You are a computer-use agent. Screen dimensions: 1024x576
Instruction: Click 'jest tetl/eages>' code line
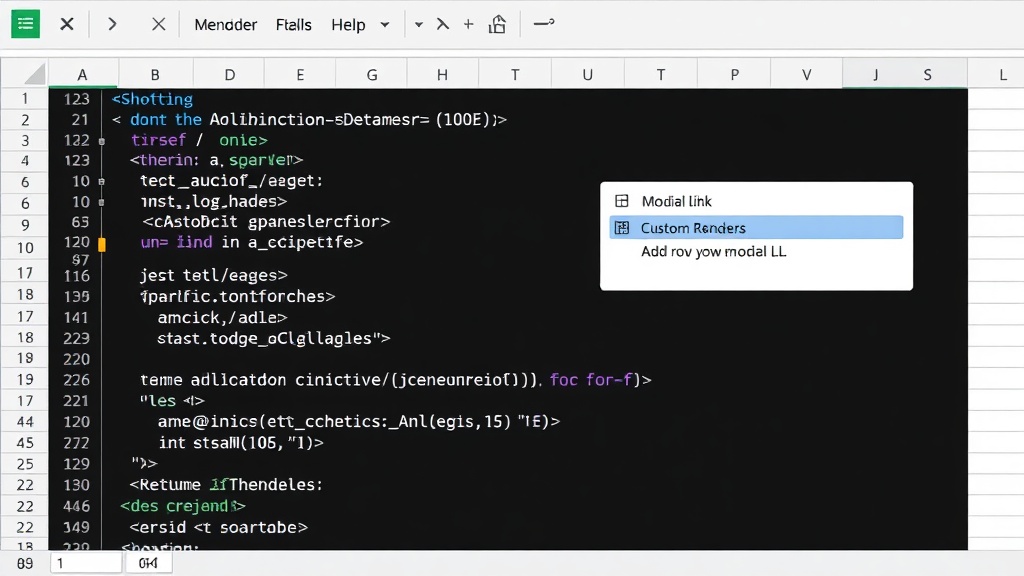point(214,275)
